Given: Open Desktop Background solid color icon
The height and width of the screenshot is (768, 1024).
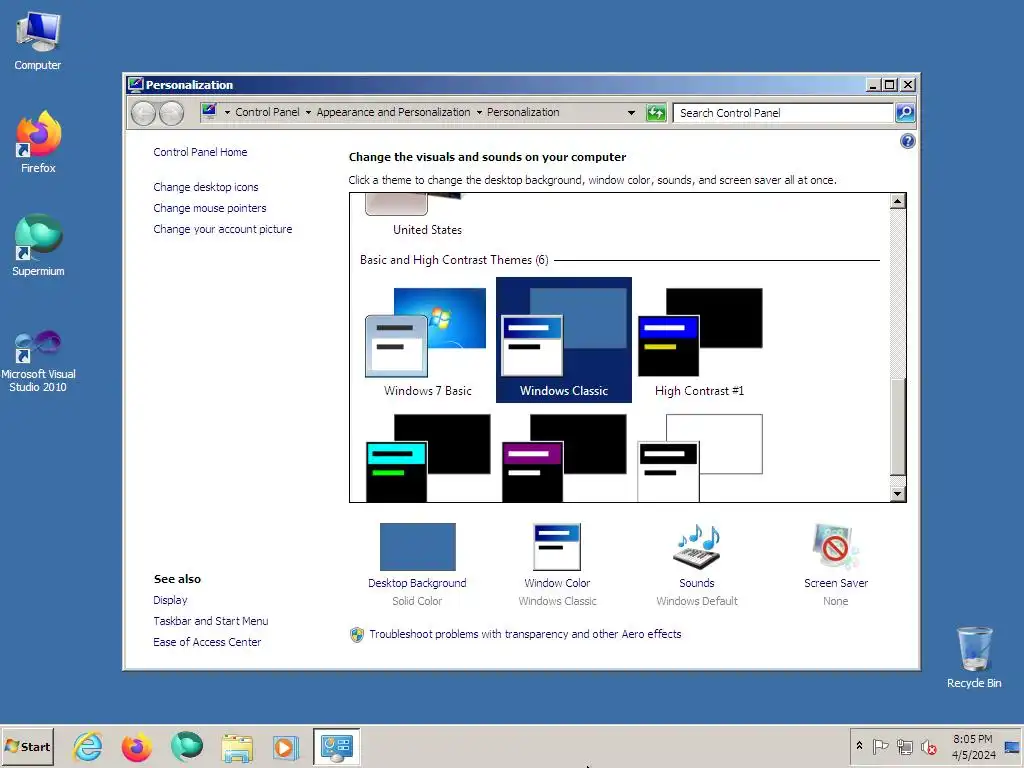Looking at the screenshot, I should (x=417, y=547).
